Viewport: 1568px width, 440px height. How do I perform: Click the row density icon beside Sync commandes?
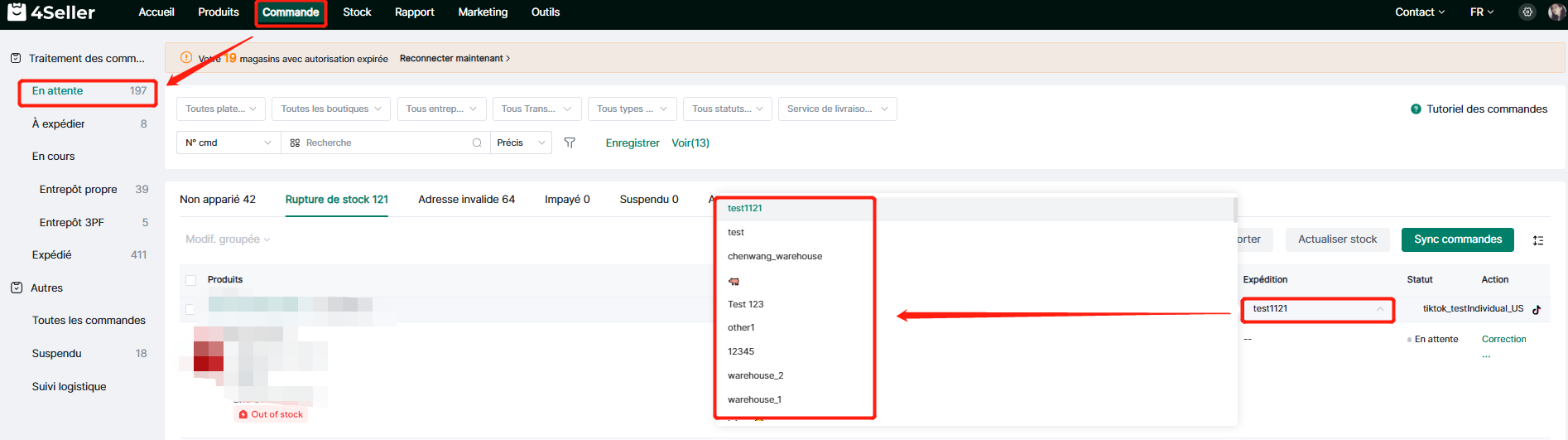pos(1538,240)
